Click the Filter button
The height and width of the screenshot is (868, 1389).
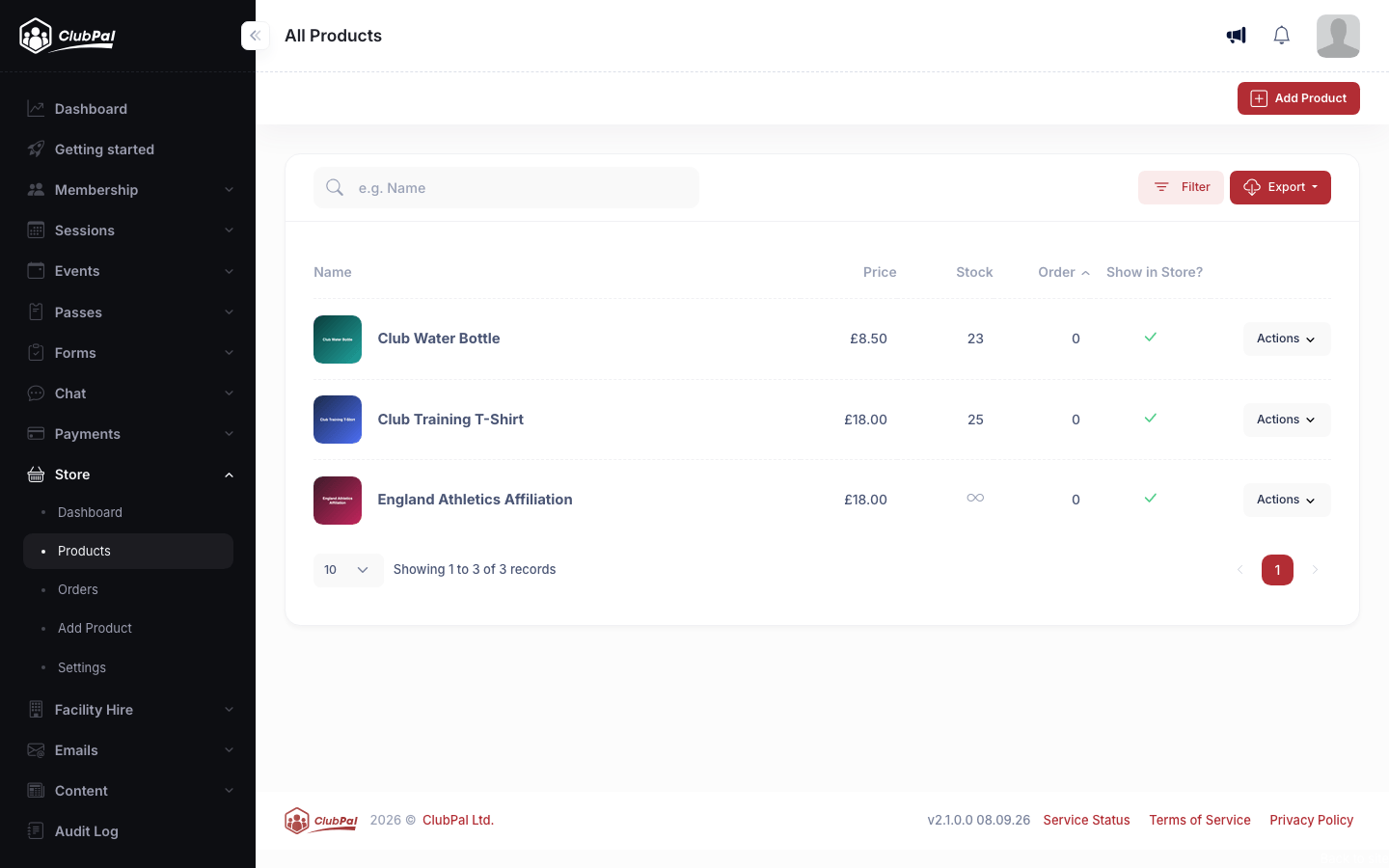coord(1181,187)
